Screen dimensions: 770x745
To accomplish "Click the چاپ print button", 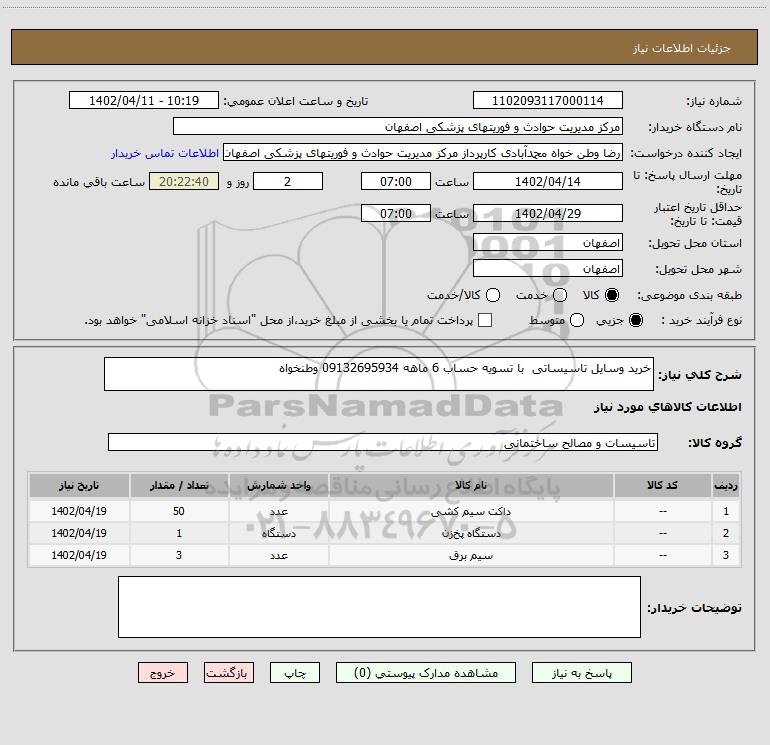I will 295,673.
